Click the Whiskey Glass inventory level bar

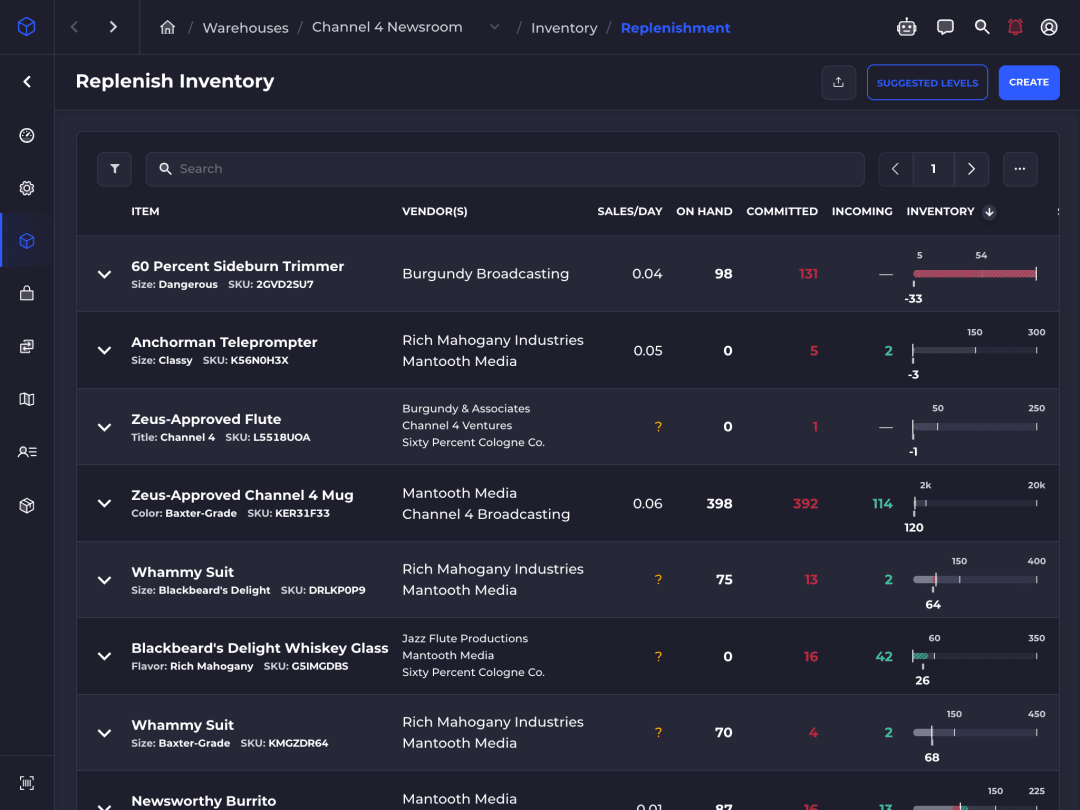[x=975, y=656]
